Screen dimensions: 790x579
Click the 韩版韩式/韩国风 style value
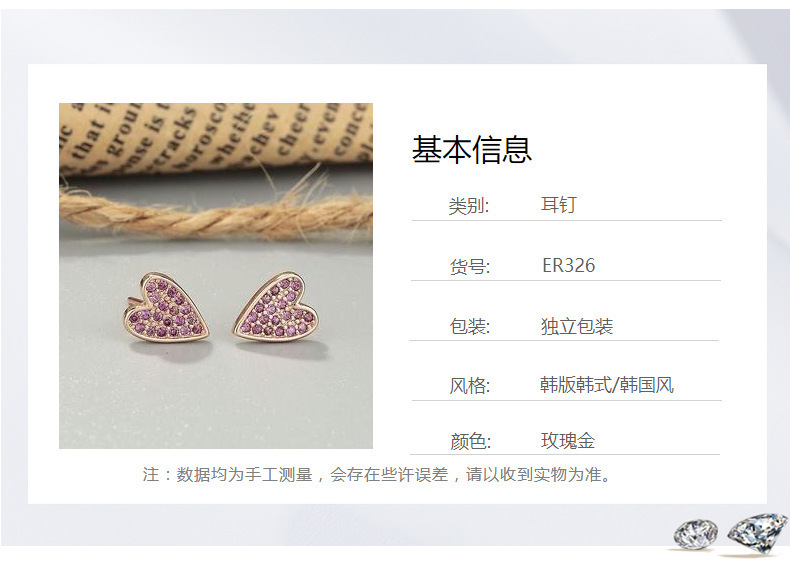[607, 385]
